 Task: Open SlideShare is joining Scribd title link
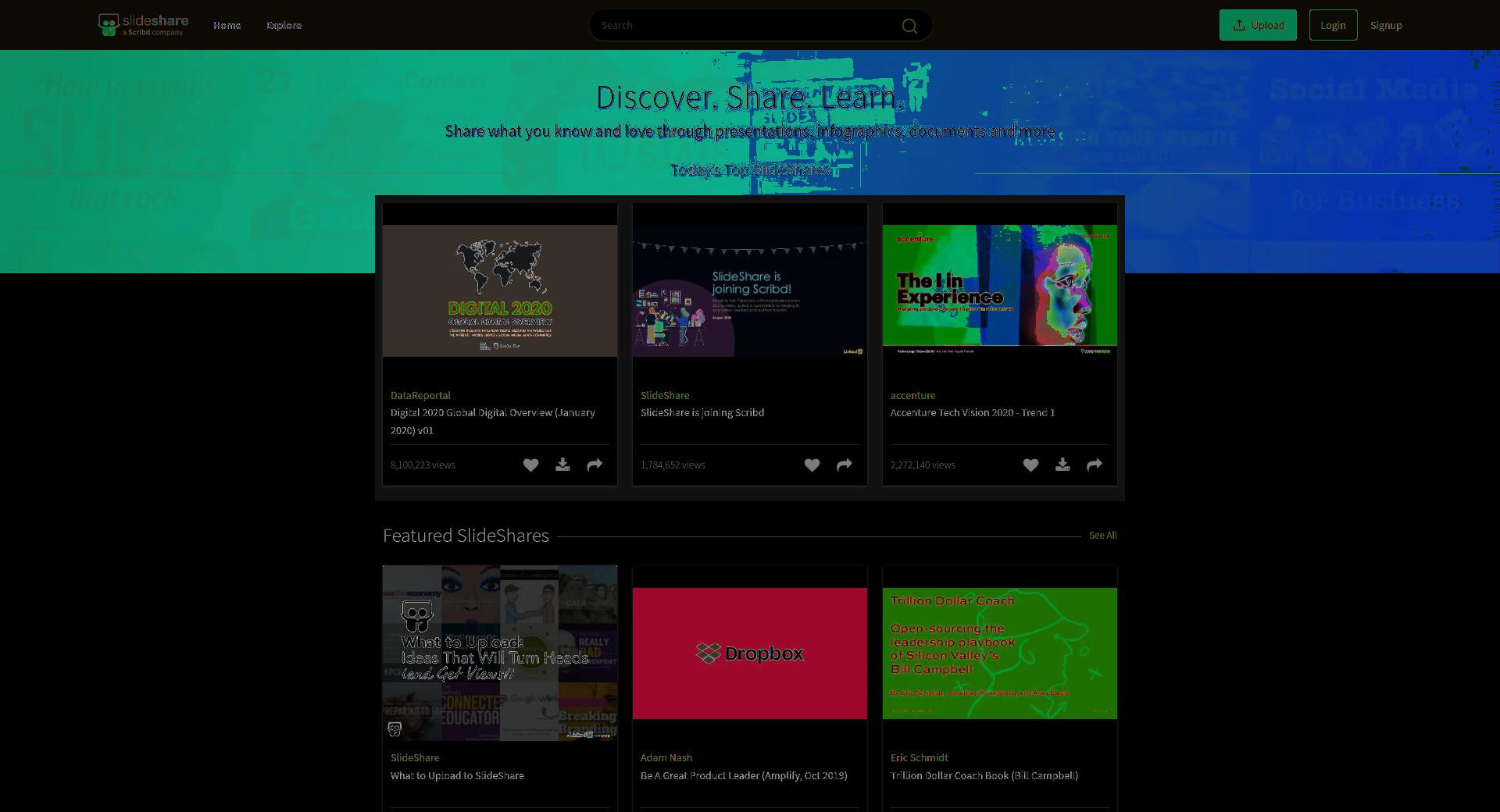(x=702, y=413)
